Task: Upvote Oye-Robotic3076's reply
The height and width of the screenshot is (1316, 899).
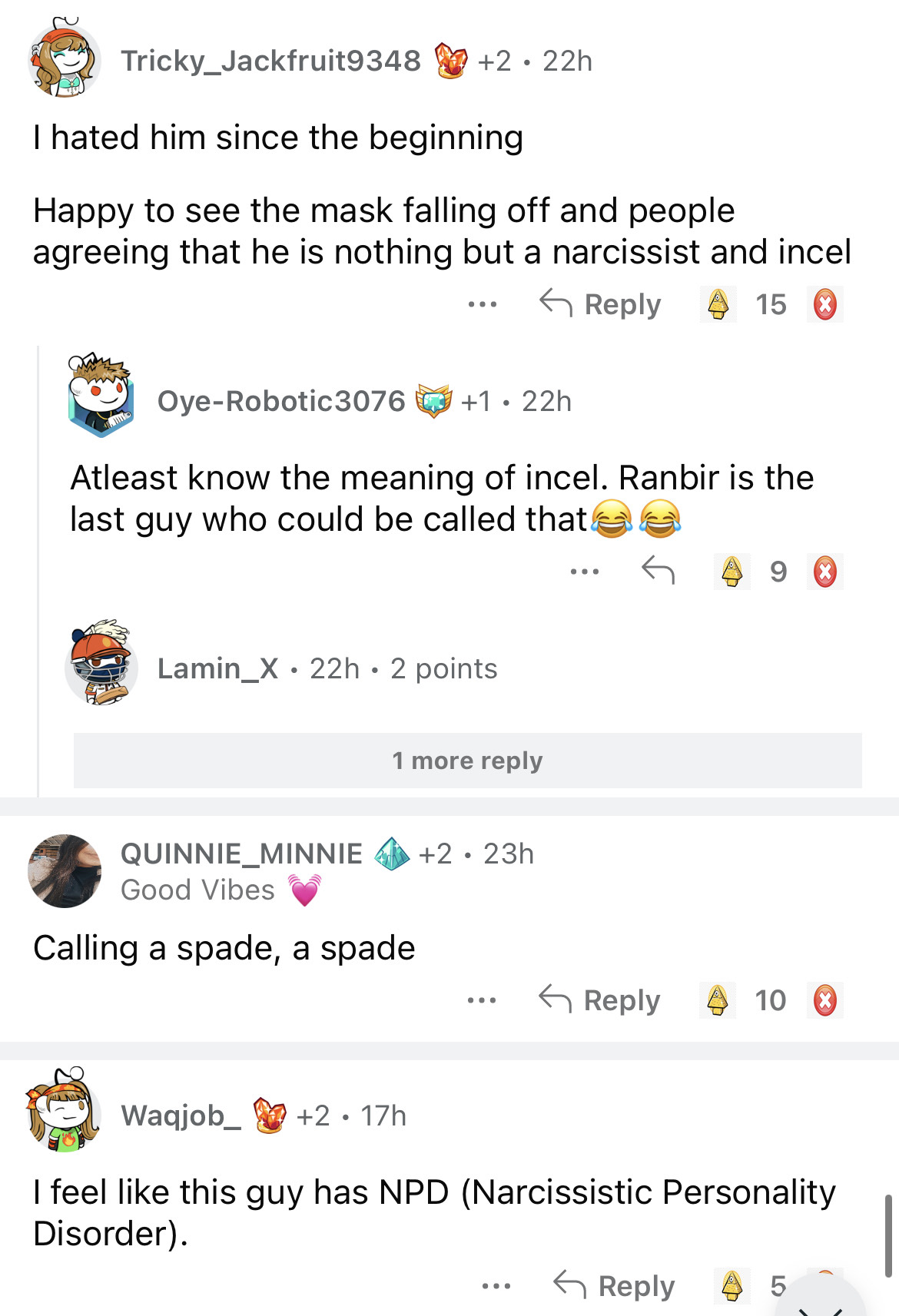Action: coord(731,572)
